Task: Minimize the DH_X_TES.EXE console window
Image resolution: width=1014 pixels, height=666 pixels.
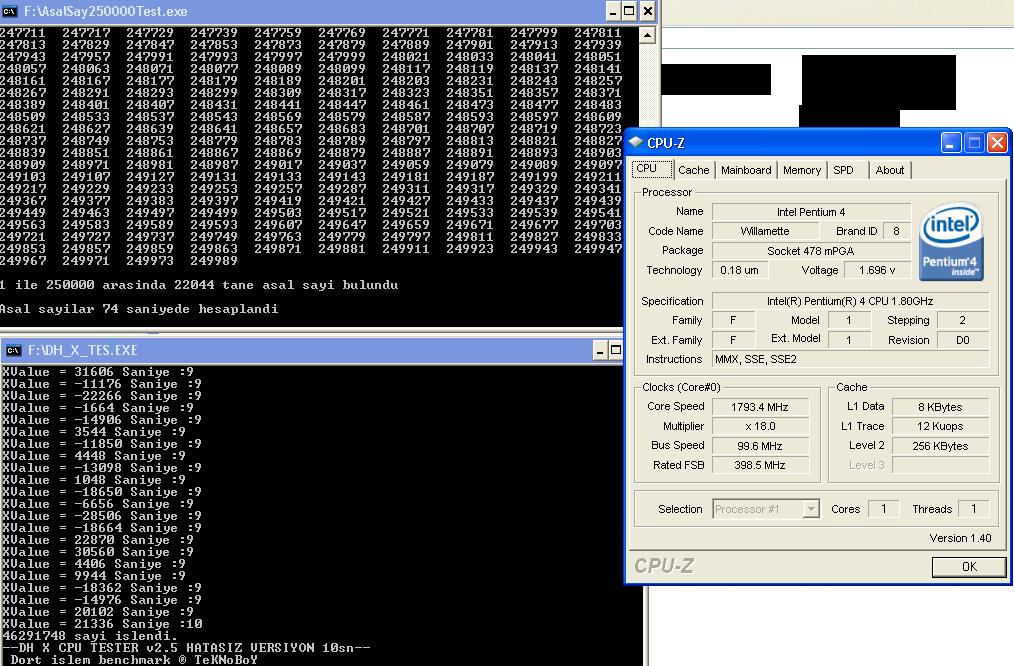Action: pos(599,350)
